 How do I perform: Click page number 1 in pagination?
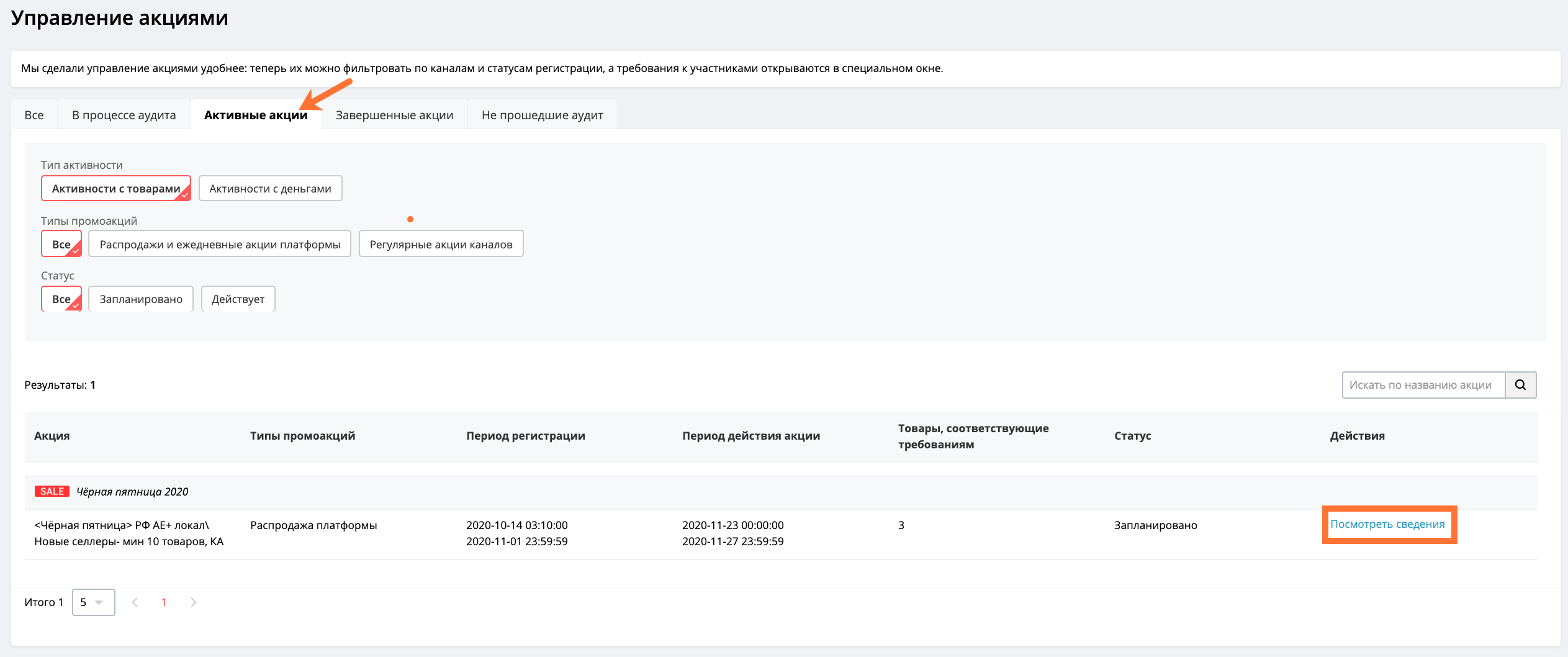point(164,602)
